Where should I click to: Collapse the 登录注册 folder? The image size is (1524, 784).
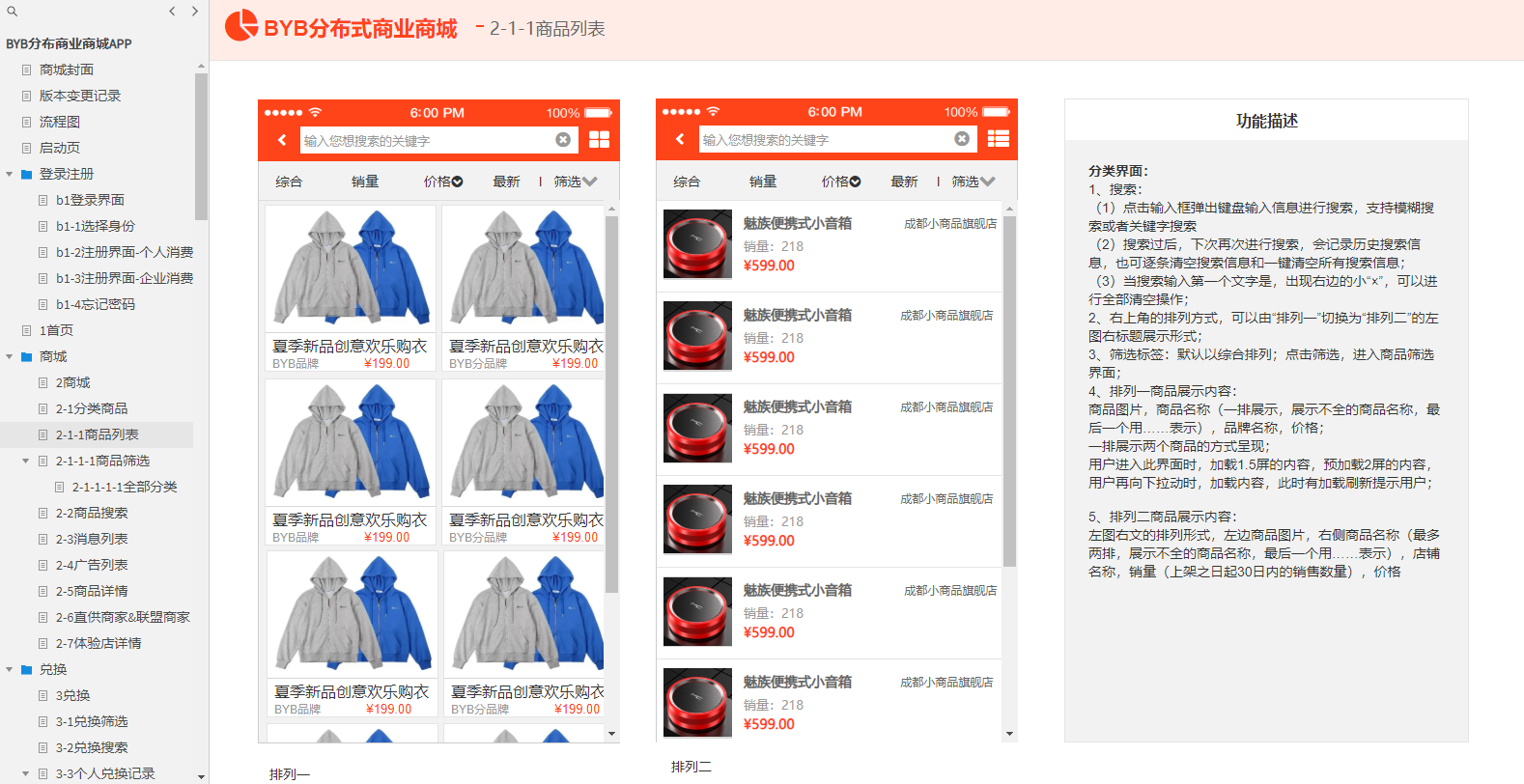(x=10, y=175)
